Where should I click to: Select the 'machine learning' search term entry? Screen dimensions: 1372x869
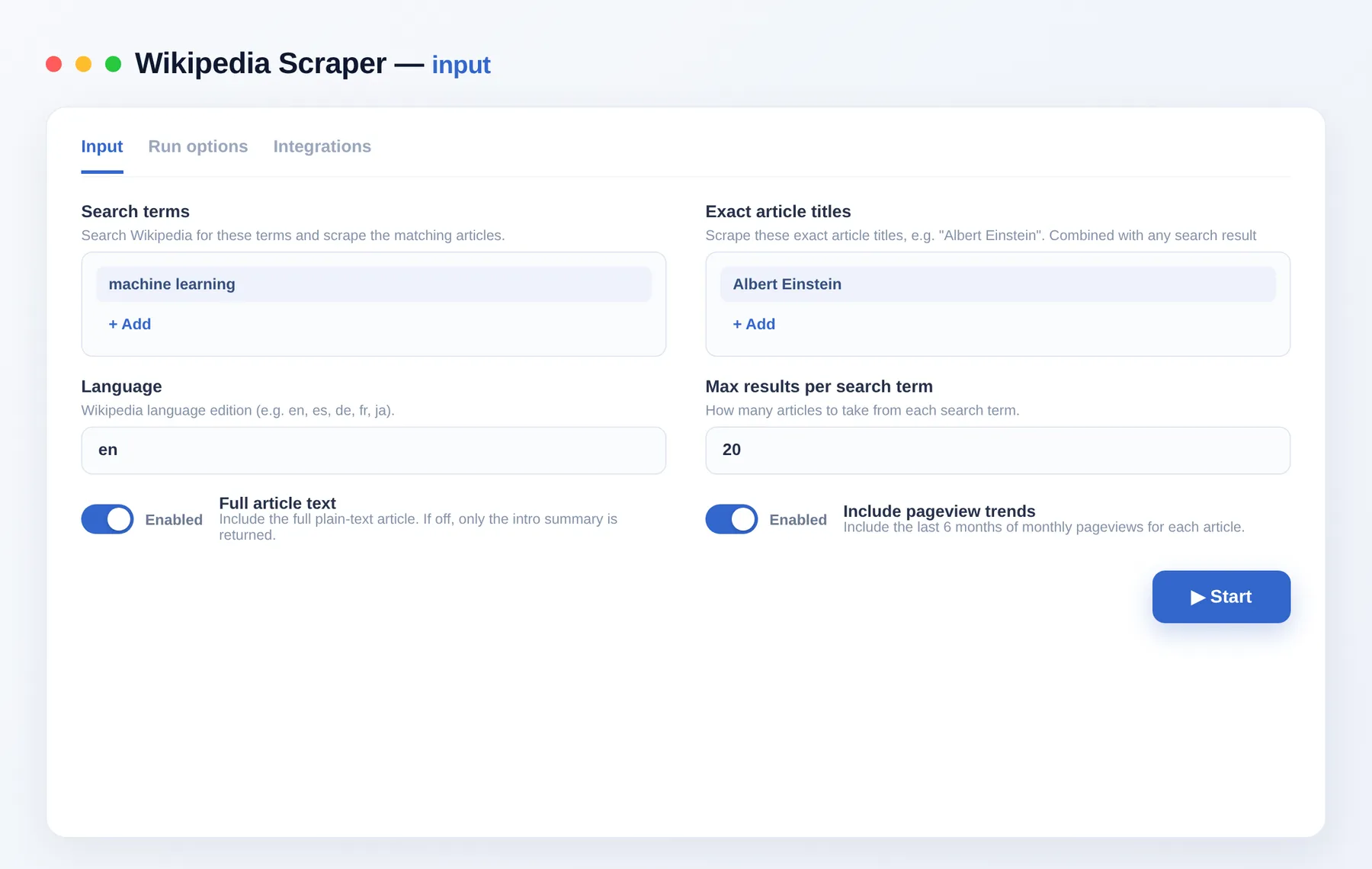pos(373,284)
